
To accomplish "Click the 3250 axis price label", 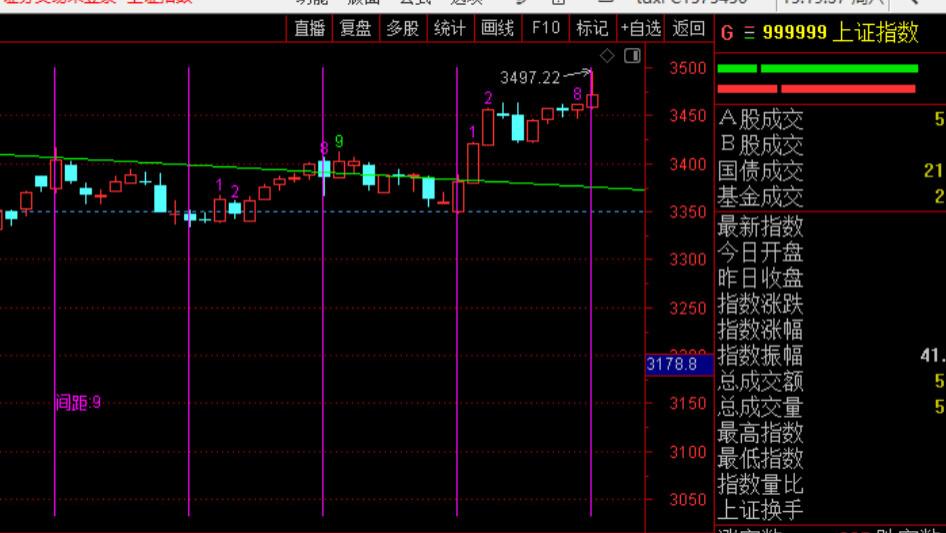I will [x=688, y=308].
